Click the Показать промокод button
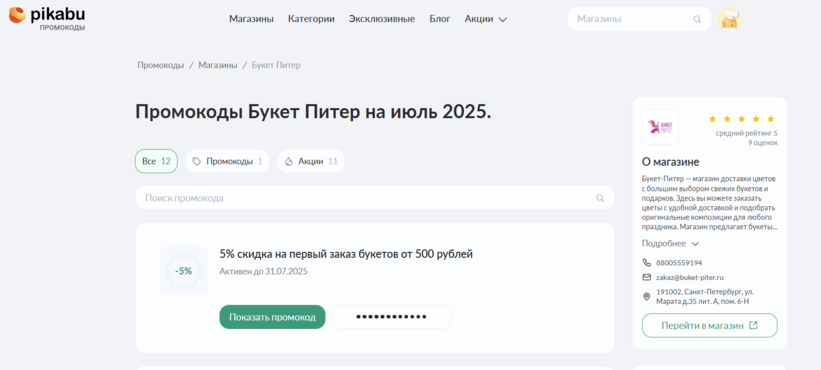Image resolution: width=821 pixels, height=370 pixels. pos(272,317)
